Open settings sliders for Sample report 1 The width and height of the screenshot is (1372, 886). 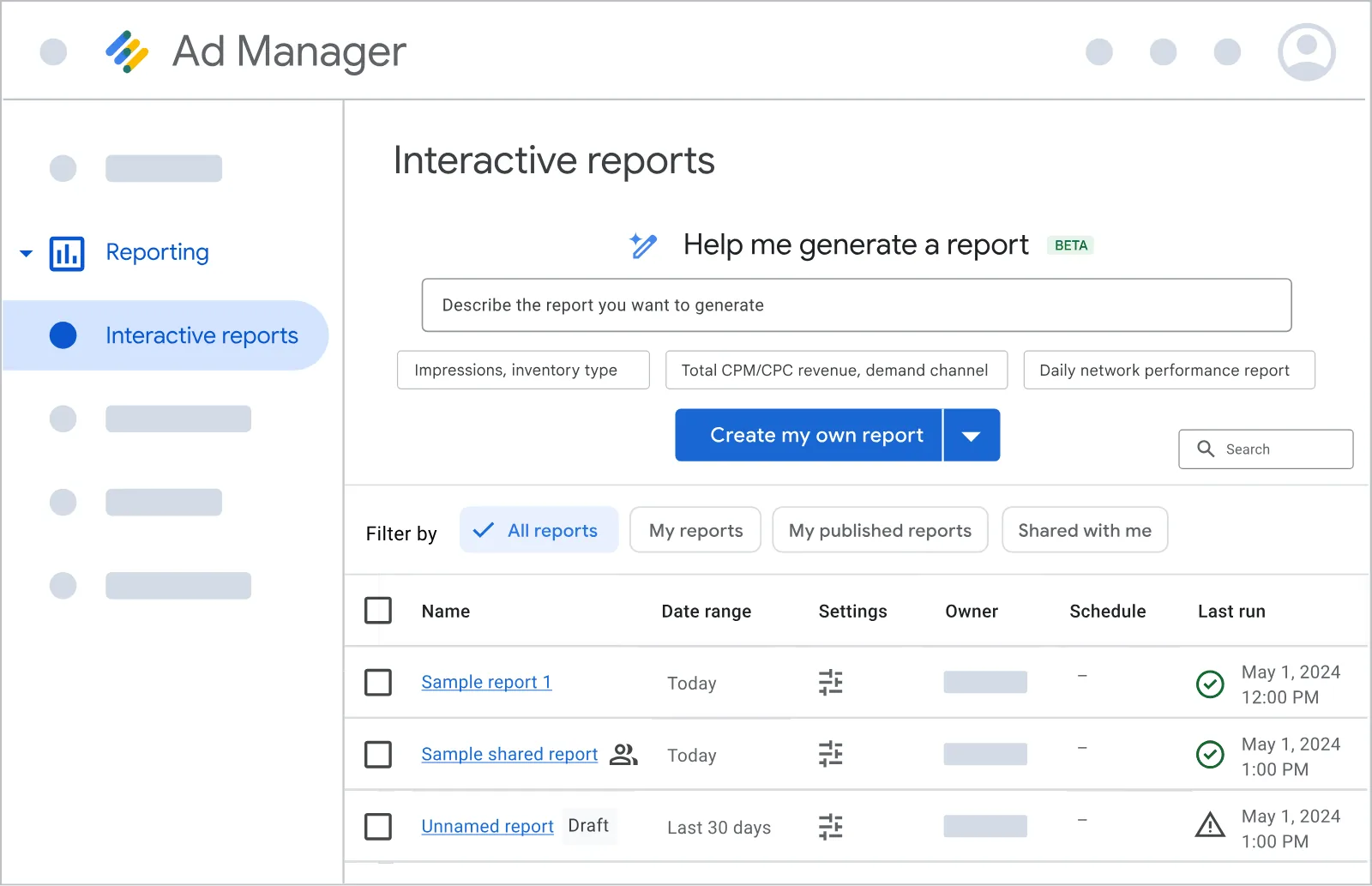(x=830, y=683)
